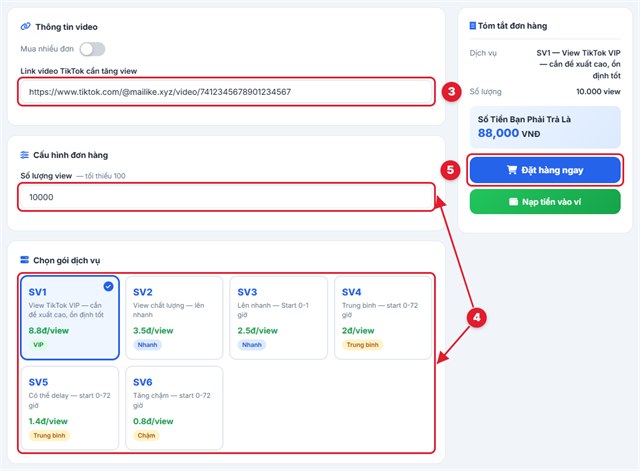
Task: Click the Nhanh badge on SV3
Action: coord(252,345)
